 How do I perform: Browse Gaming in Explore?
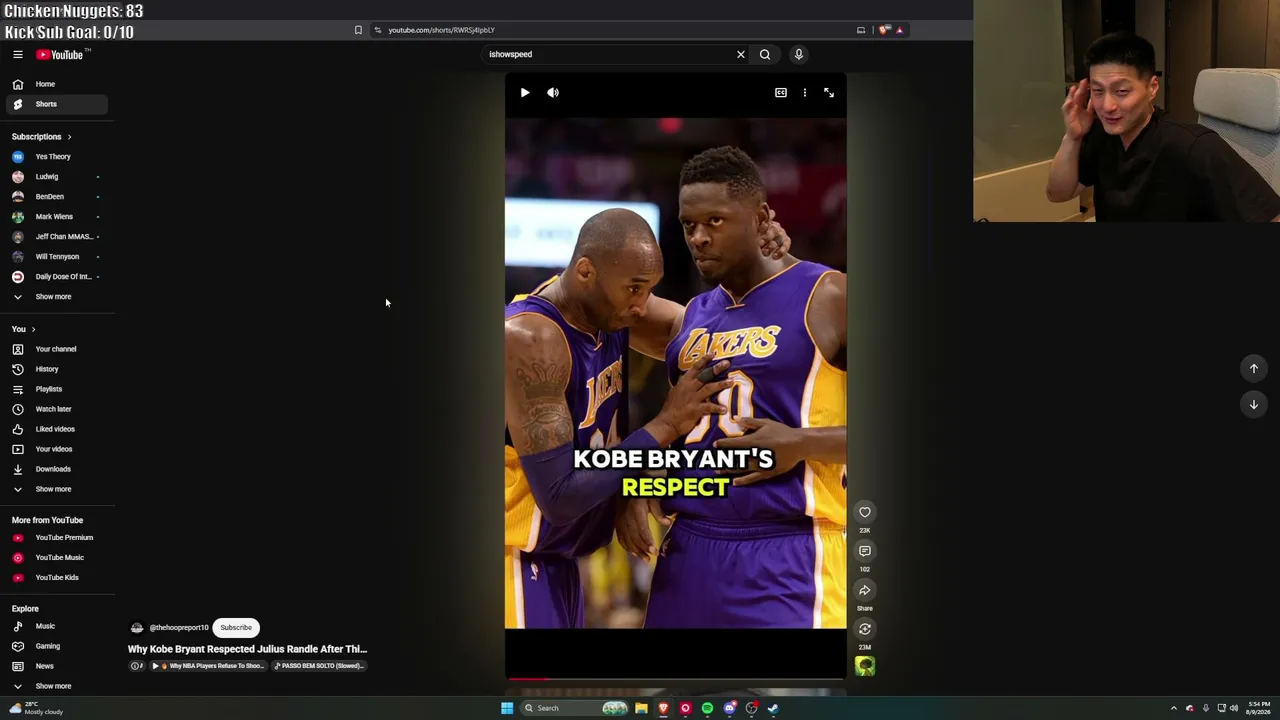click(x=57, y=647)
